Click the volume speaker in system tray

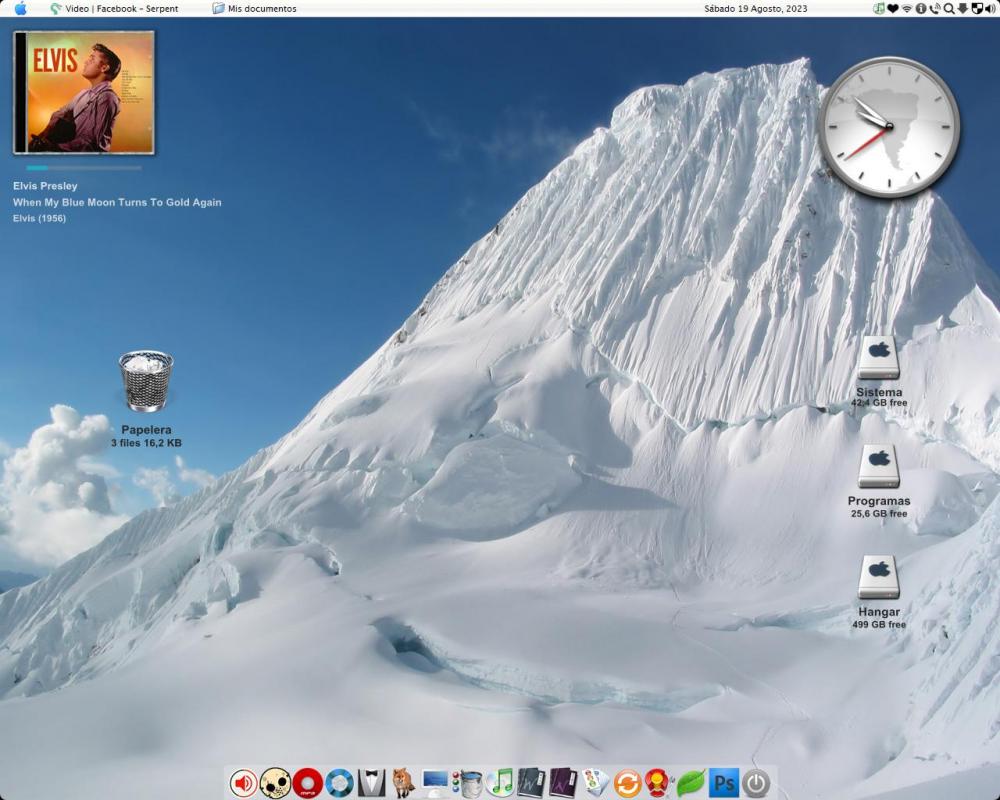point(990,8)
